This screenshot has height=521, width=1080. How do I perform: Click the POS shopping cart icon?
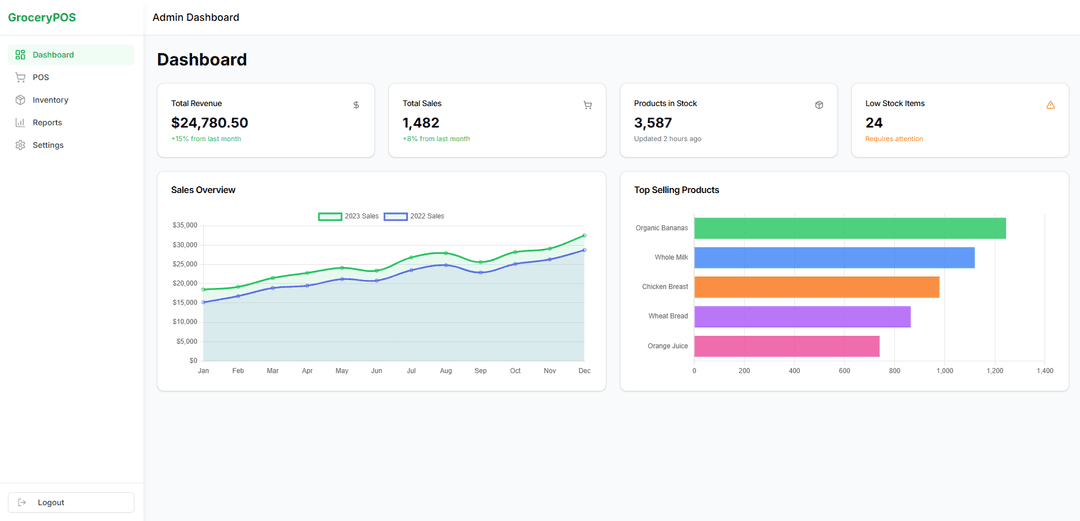click(21, 77)
